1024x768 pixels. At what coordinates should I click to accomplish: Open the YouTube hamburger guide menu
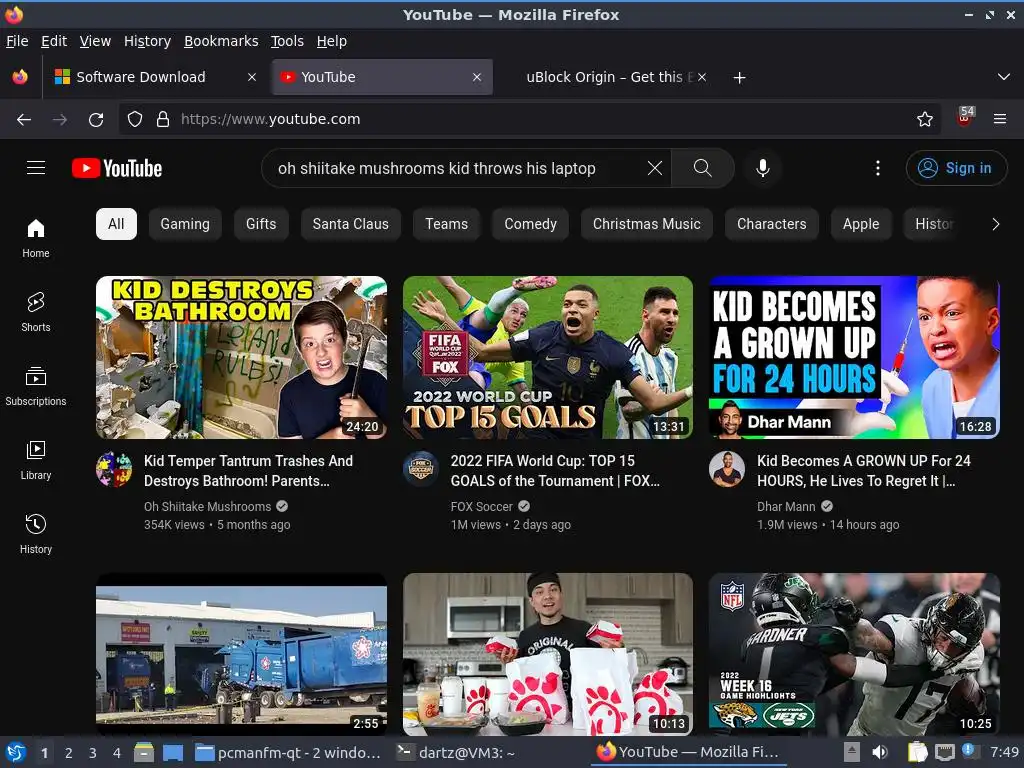coord(36,168)
